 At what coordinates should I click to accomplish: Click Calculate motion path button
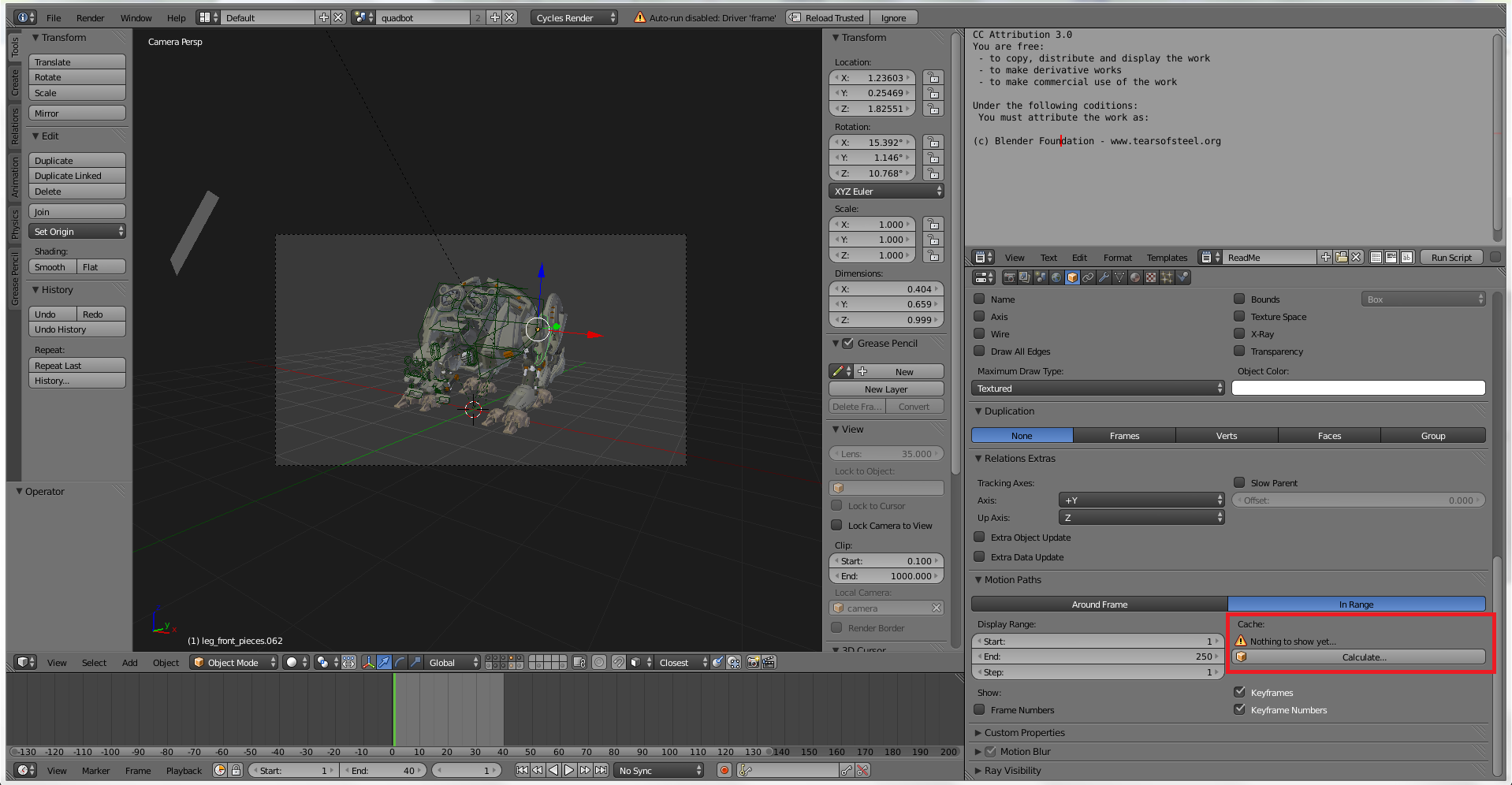(x=1363, y=657)
